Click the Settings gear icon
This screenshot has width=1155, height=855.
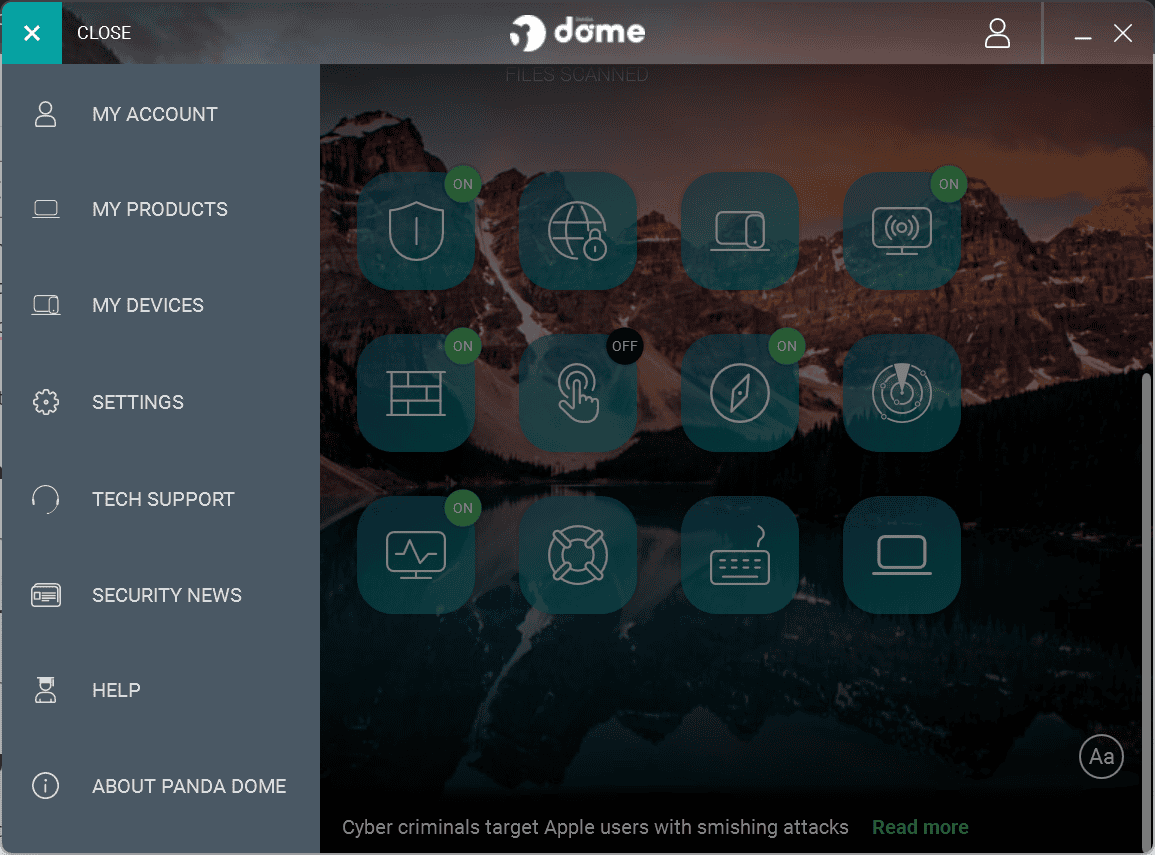(x=46, y=402)
